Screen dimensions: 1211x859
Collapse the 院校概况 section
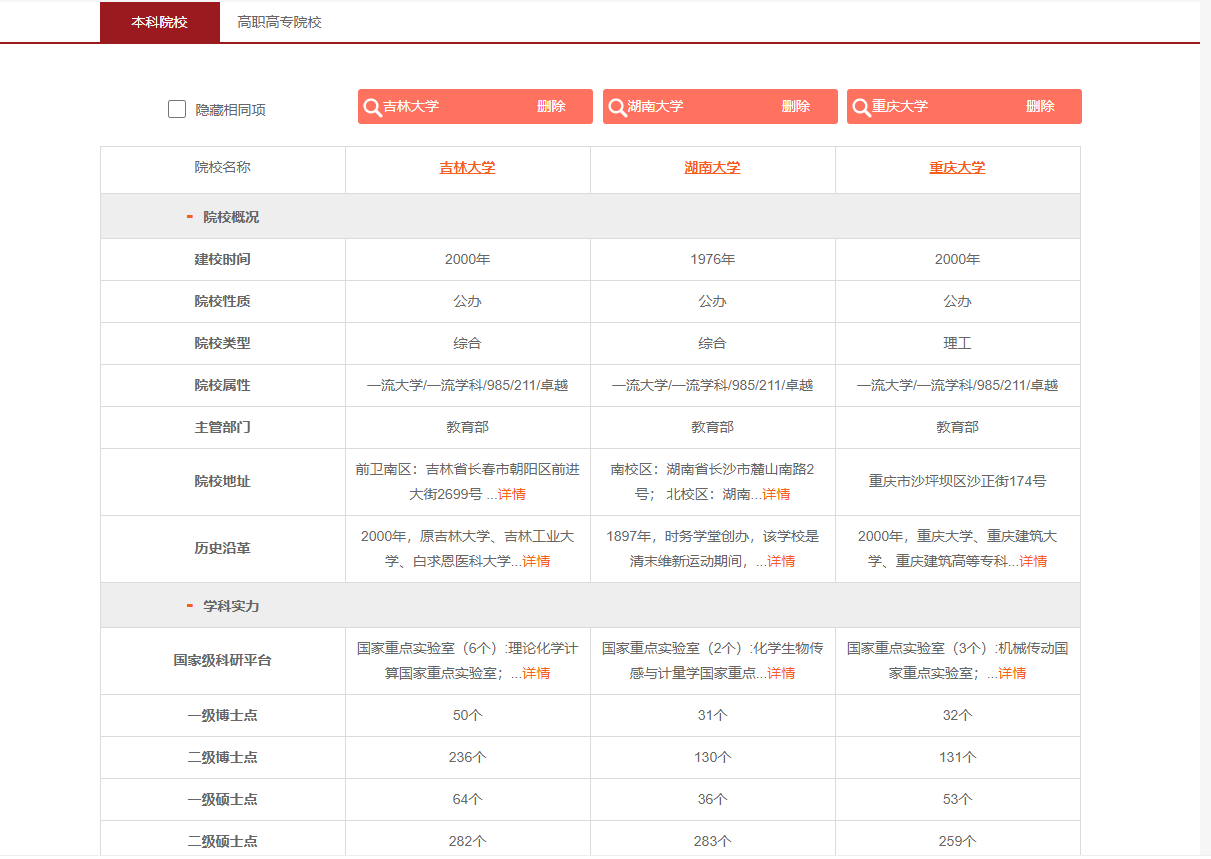189,217
